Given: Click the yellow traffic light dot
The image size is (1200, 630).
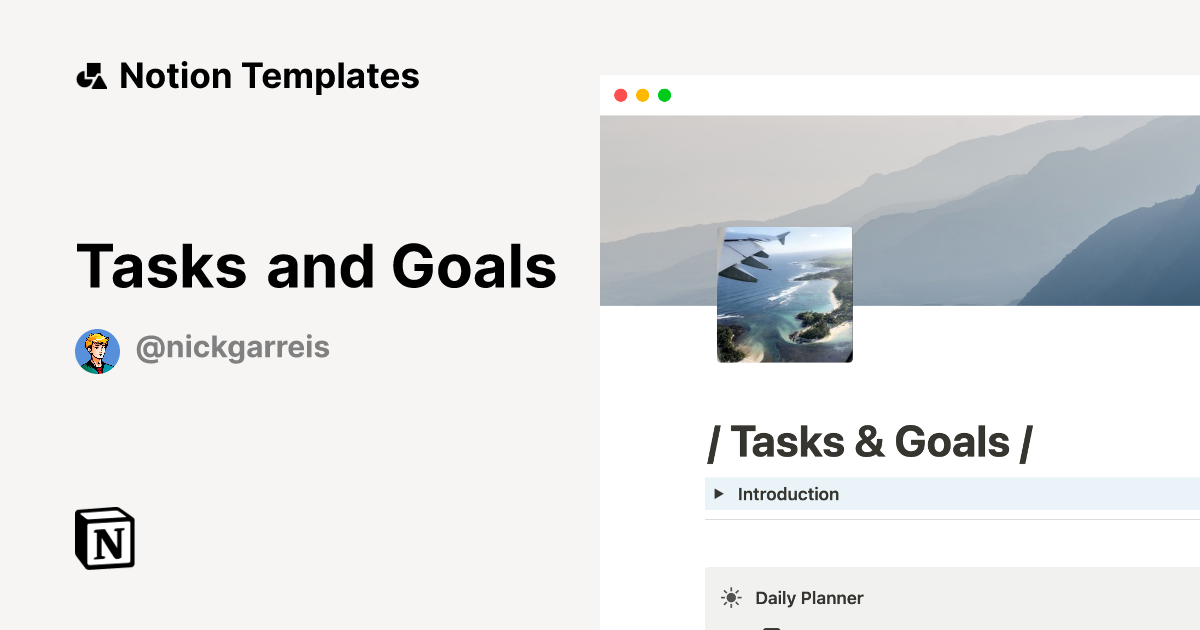Looking at the screenshot, I should pos(643,95).
